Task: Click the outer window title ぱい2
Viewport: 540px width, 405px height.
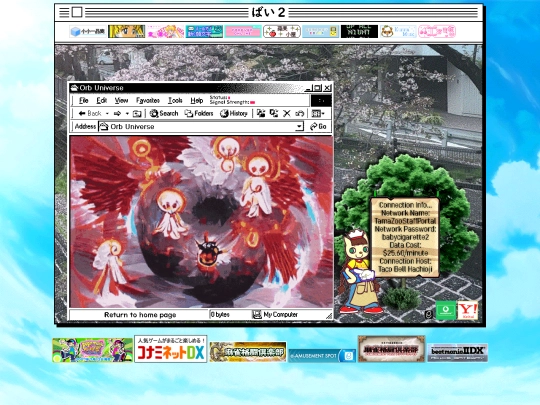Action: click(268, 13)
